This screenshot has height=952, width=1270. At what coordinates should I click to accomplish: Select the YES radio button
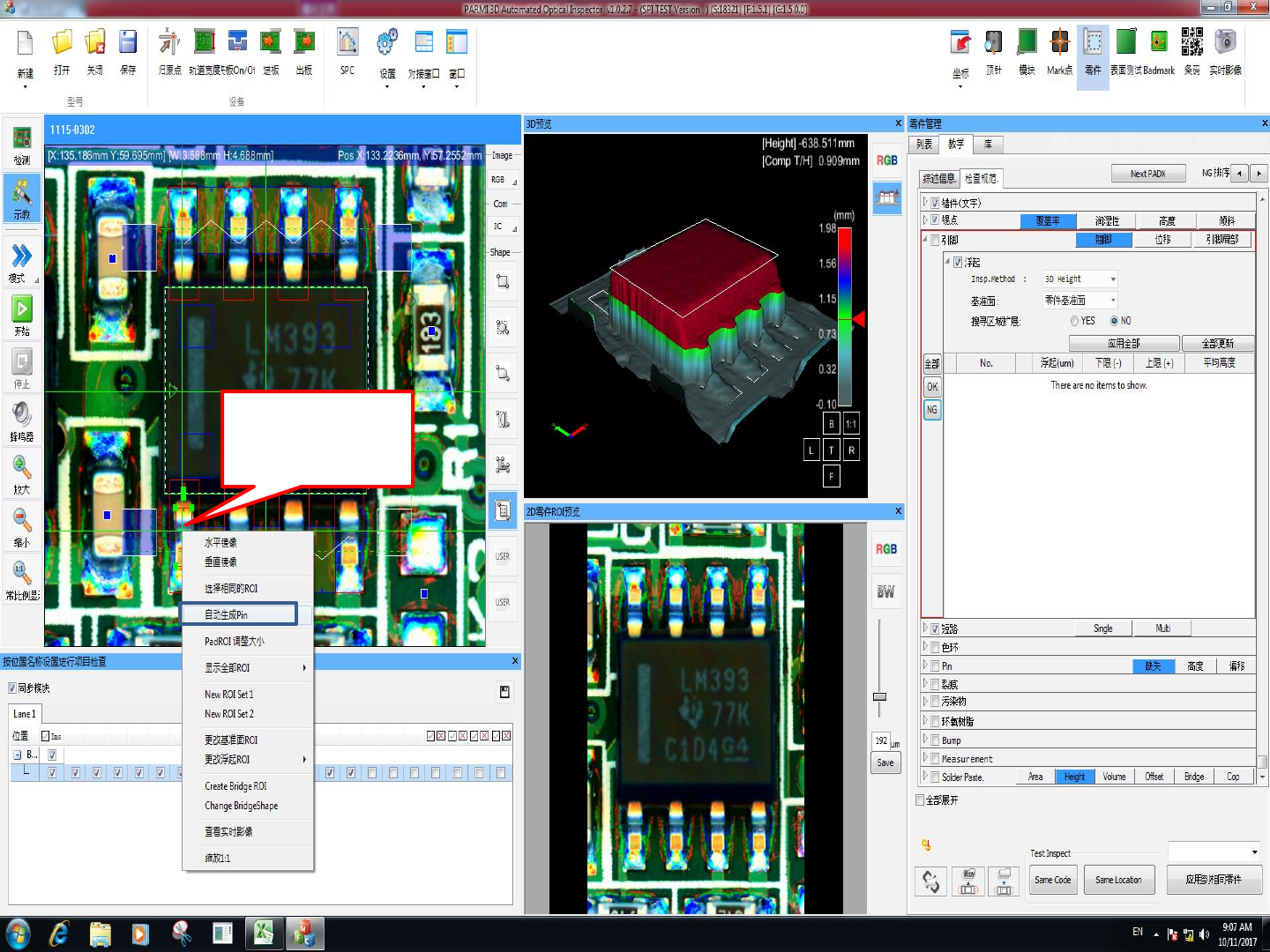tap(1075, 321)
